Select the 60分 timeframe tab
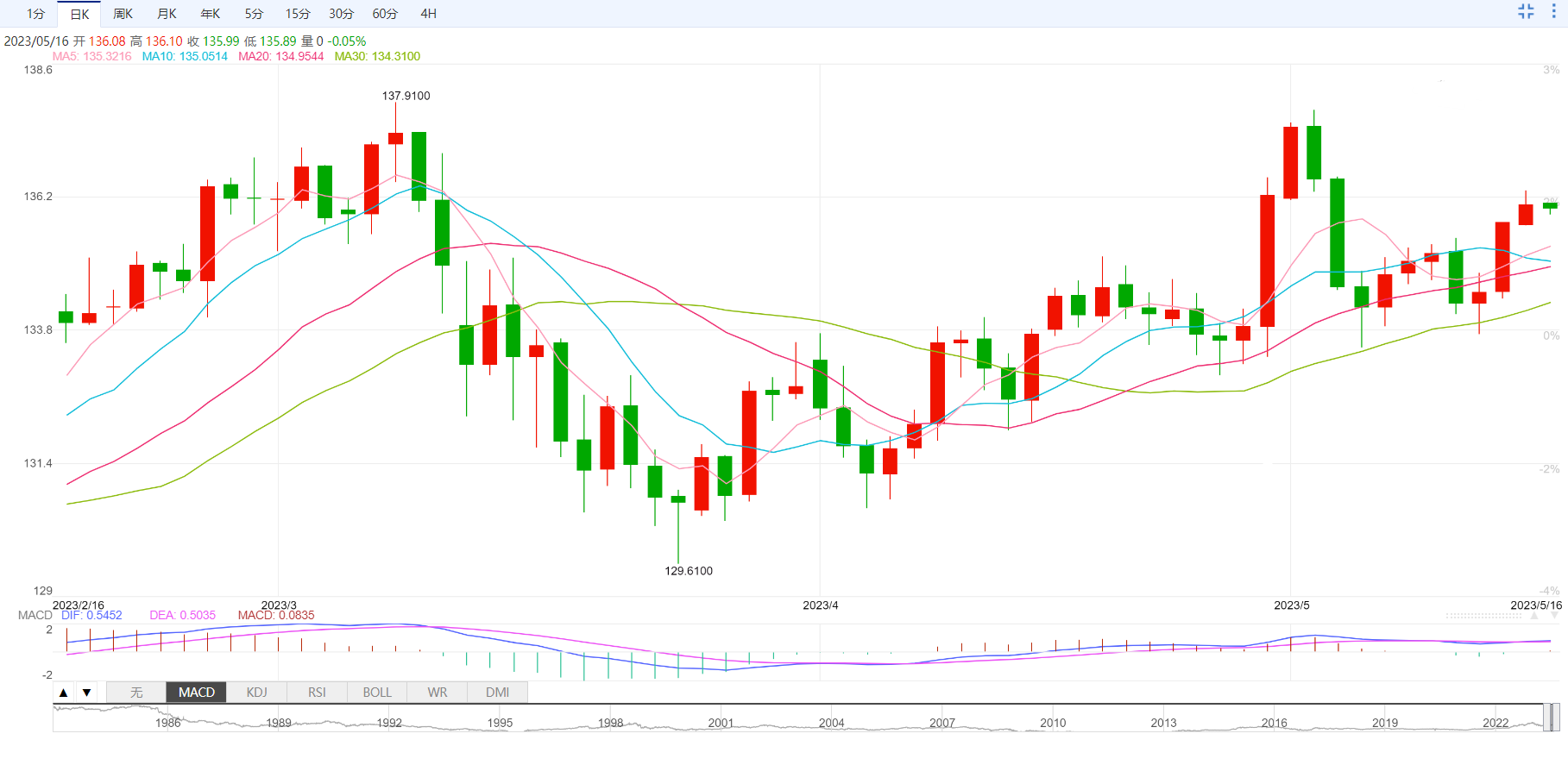This screenshot has height=765, width=1568. pos(385,14)
